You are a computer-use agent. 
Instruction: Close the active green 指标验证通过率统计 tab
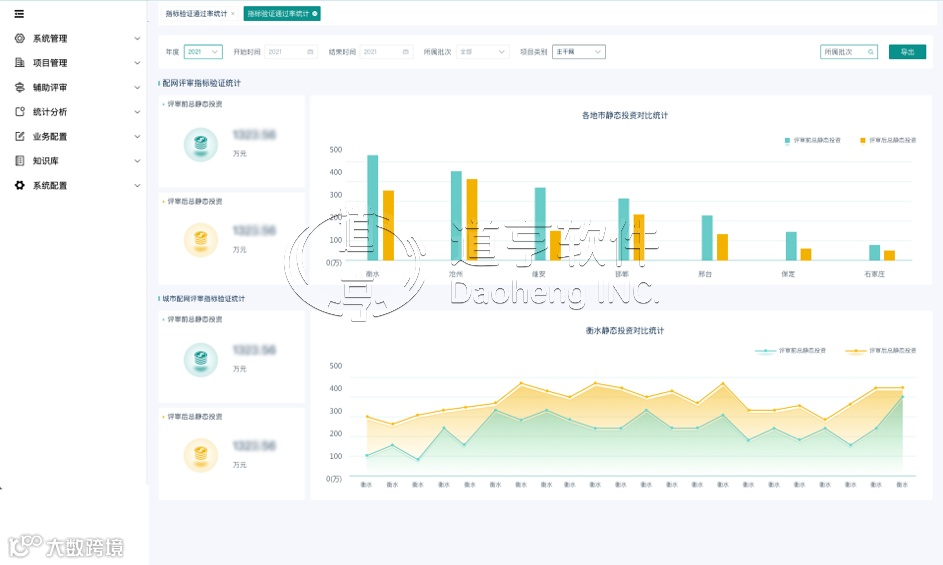pyautogui.click(x=315, y=14)
